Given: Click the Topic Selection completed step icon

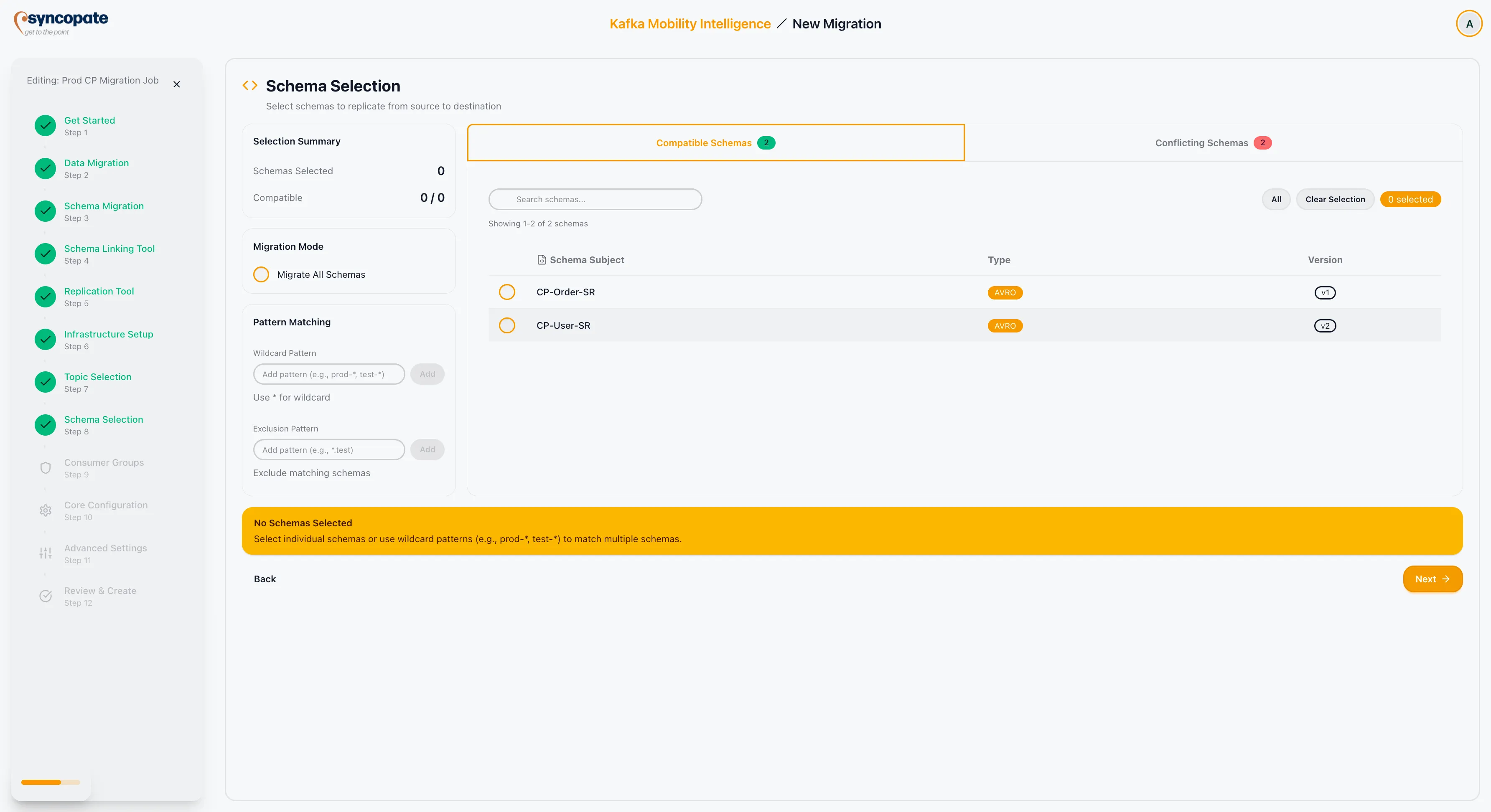Looking at the screenshot, I should click(x=45, y=382).
